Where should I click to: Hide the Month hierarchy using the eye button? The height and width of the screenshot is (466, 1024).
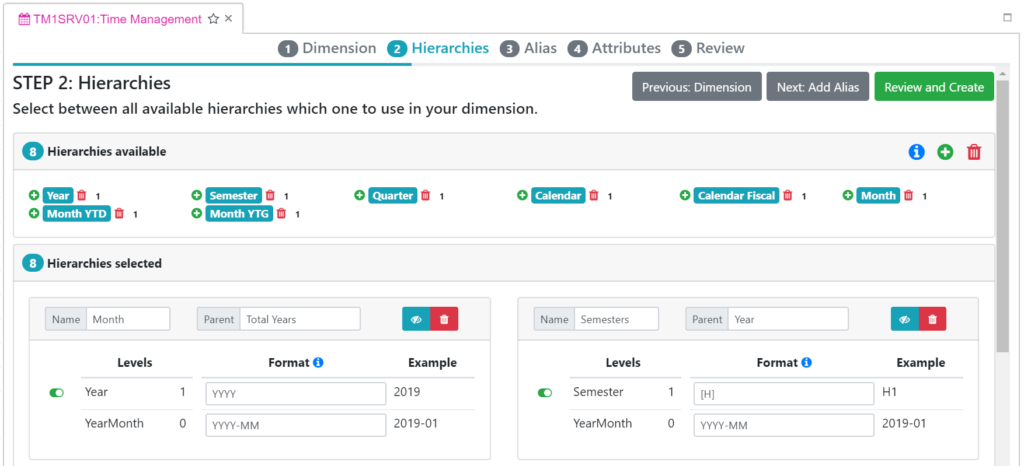[x=416, y=319]
